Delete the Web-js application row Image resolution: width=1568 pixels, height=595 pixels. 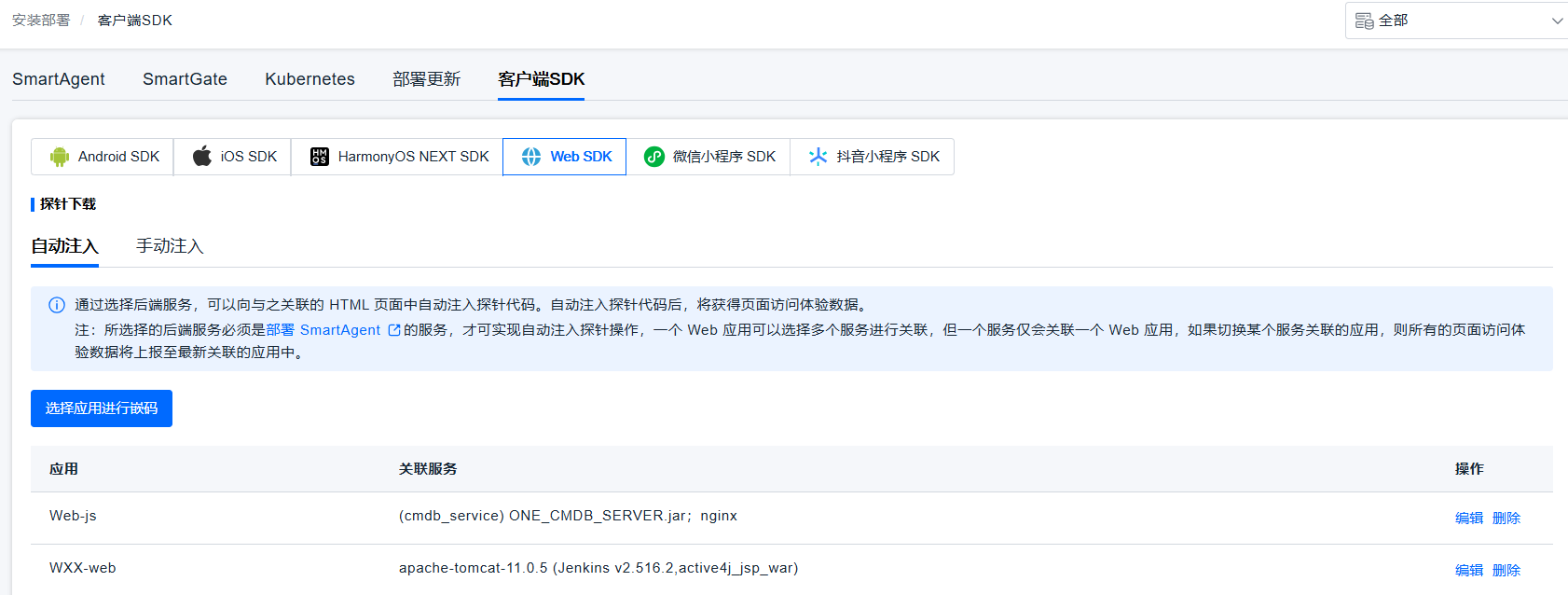[x=1506, y=519]
